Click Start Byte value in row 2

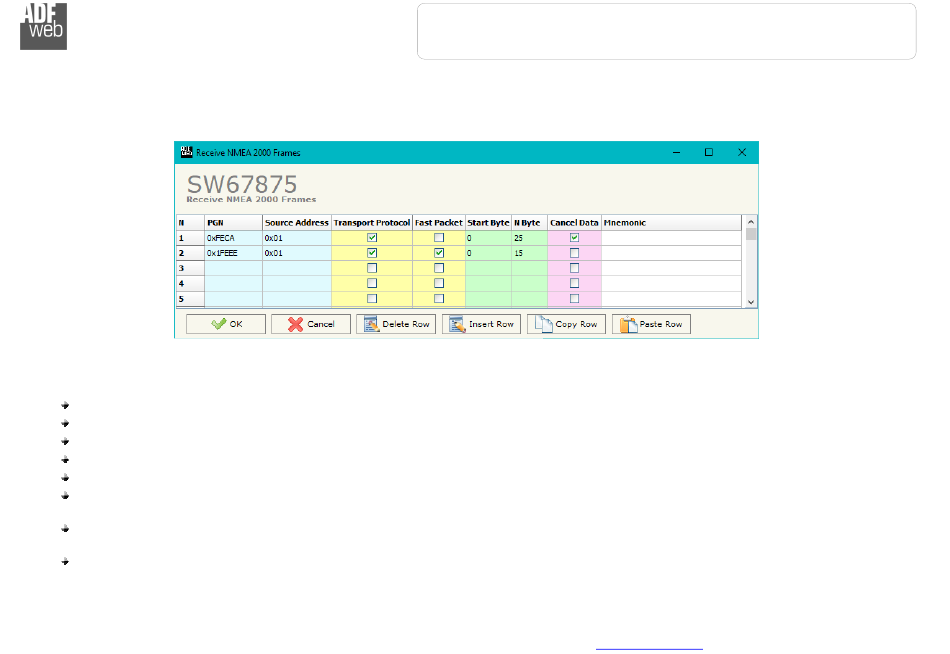pos(488,253)
